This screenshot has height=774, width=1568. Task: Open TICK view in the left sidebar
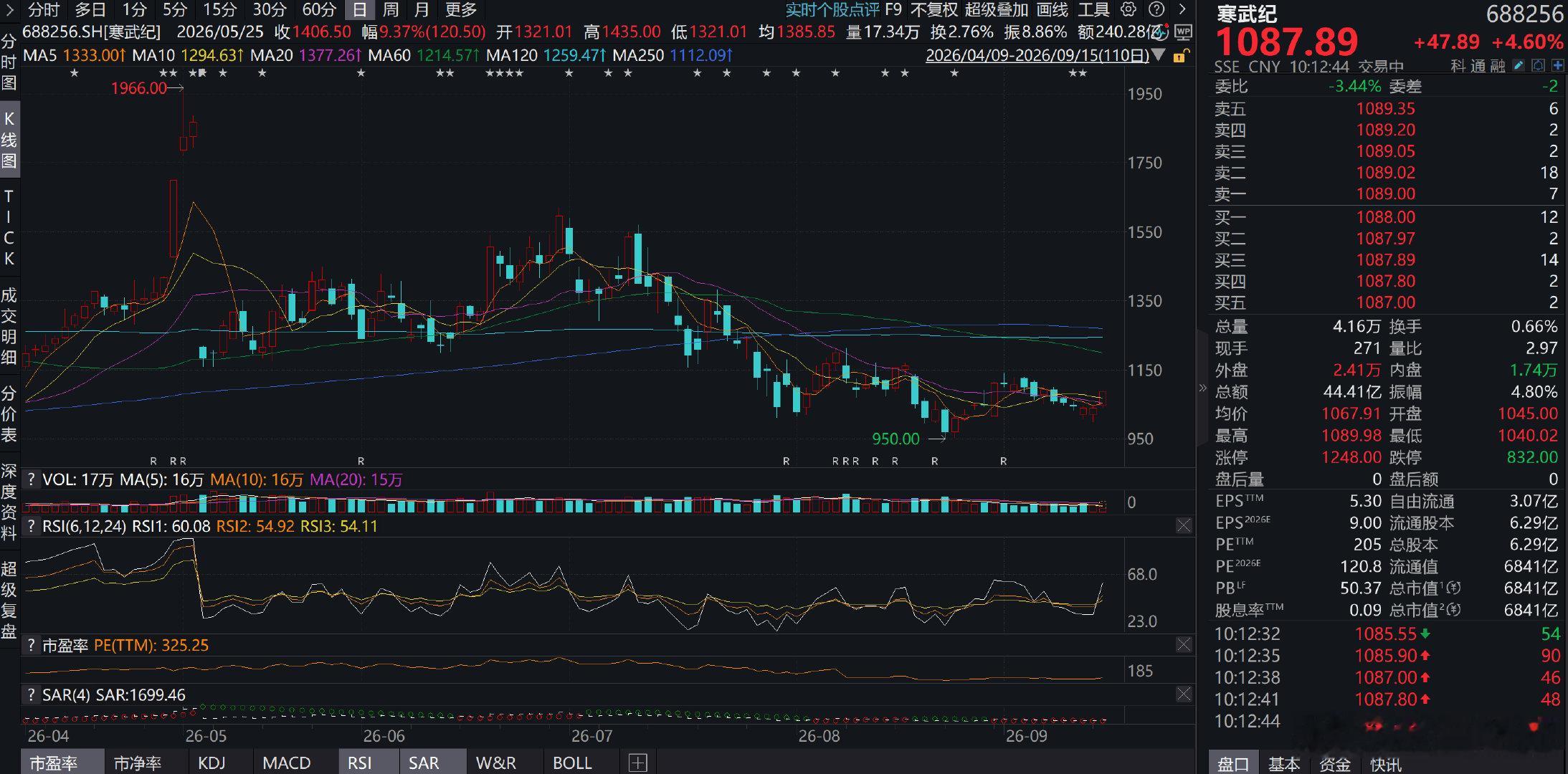9,227
